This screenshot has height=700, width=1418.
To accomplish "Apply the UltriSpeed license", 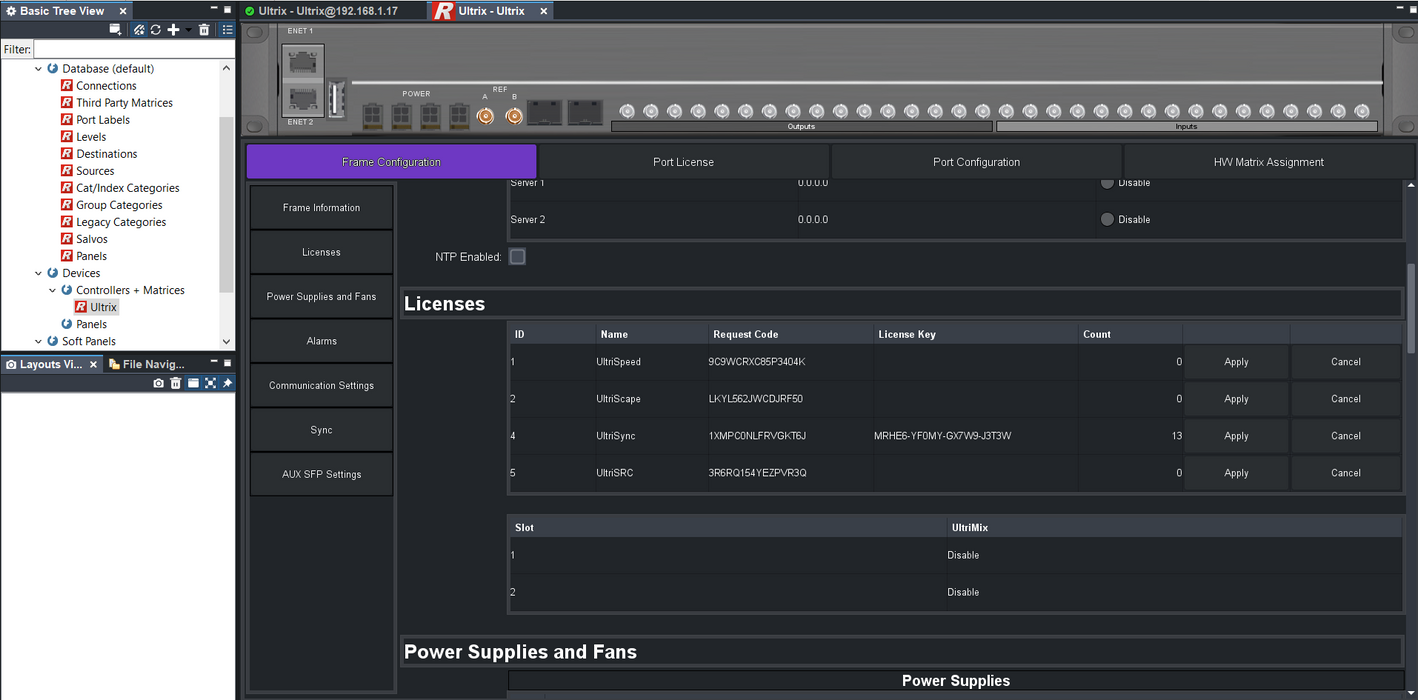I will pyautogui.click(x=1236, y=362).
